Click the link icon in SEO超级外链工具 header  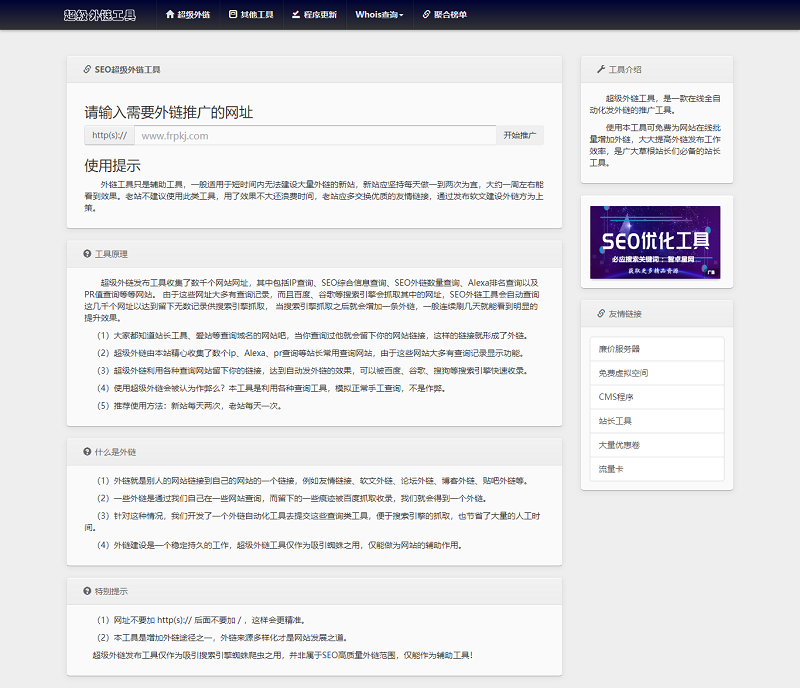pos(87,69)
